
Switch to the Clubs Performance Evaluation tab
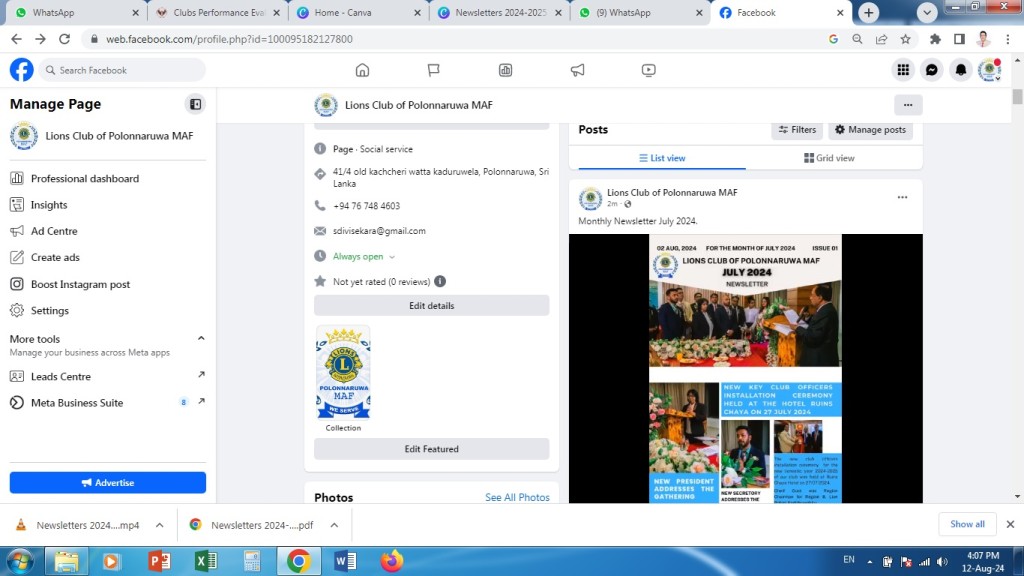pyautogui.click(x=218, y=12)
